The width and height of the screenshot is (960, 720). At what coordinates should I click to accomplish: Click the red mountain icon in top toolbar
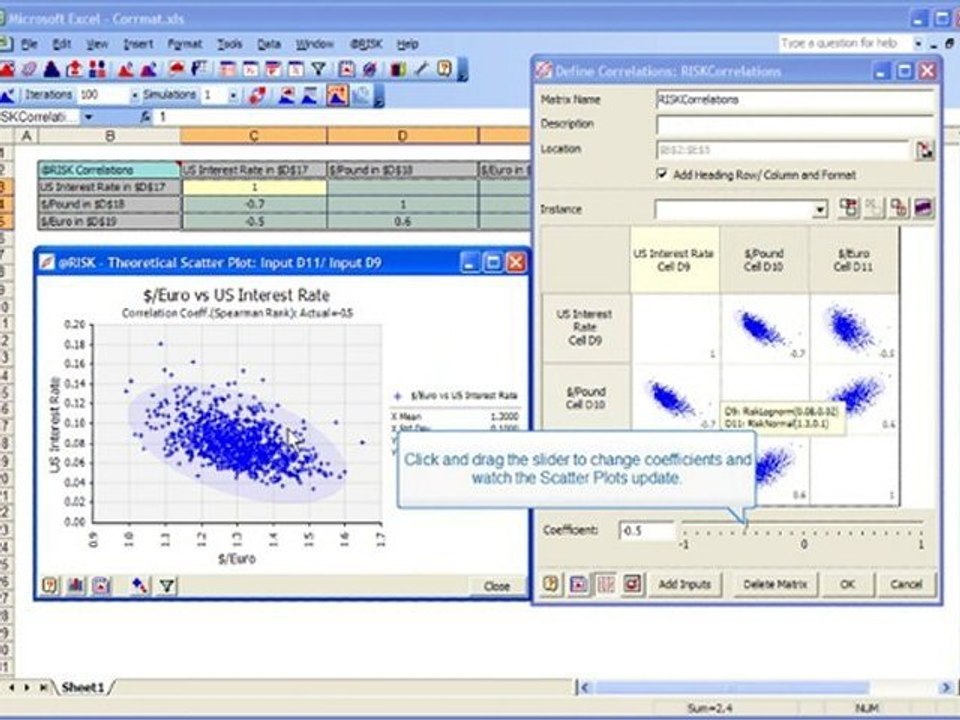[126, 69]
